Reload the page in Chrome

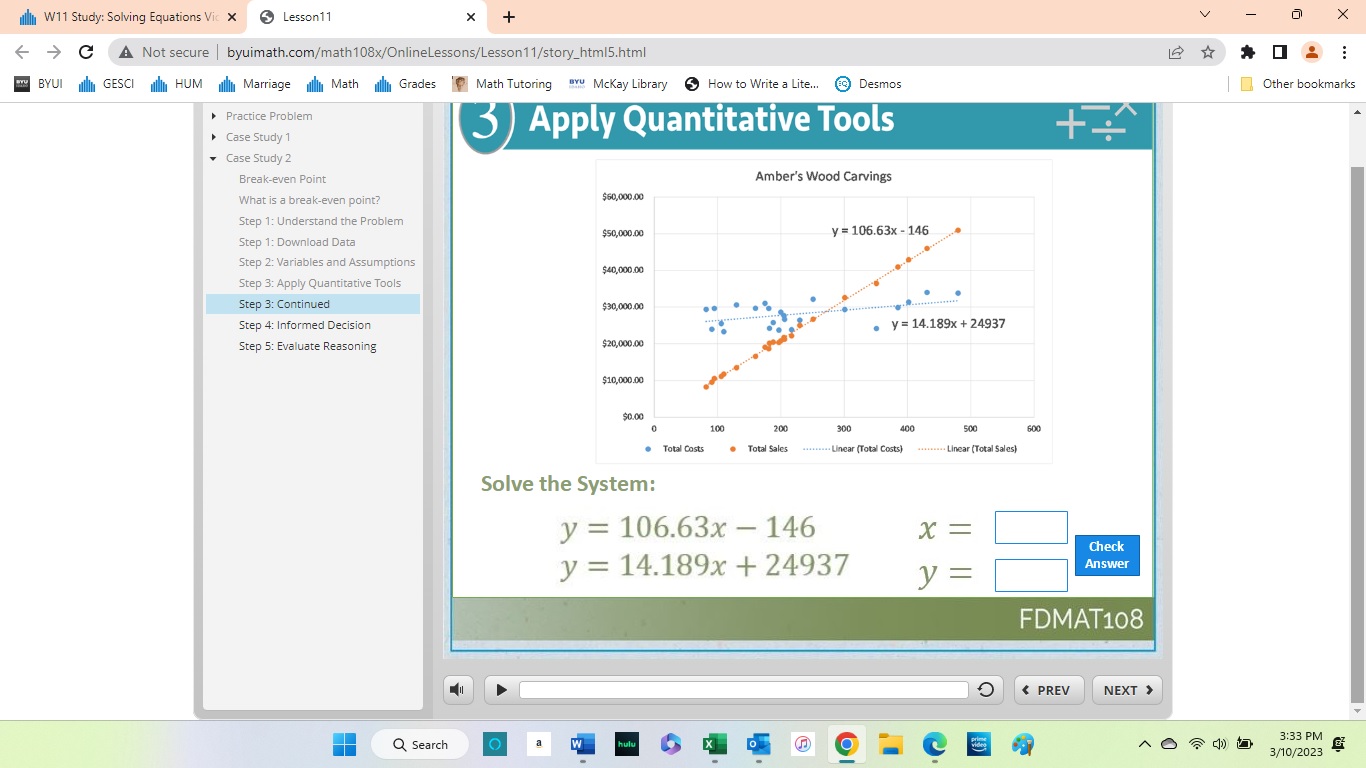[86, 52]
